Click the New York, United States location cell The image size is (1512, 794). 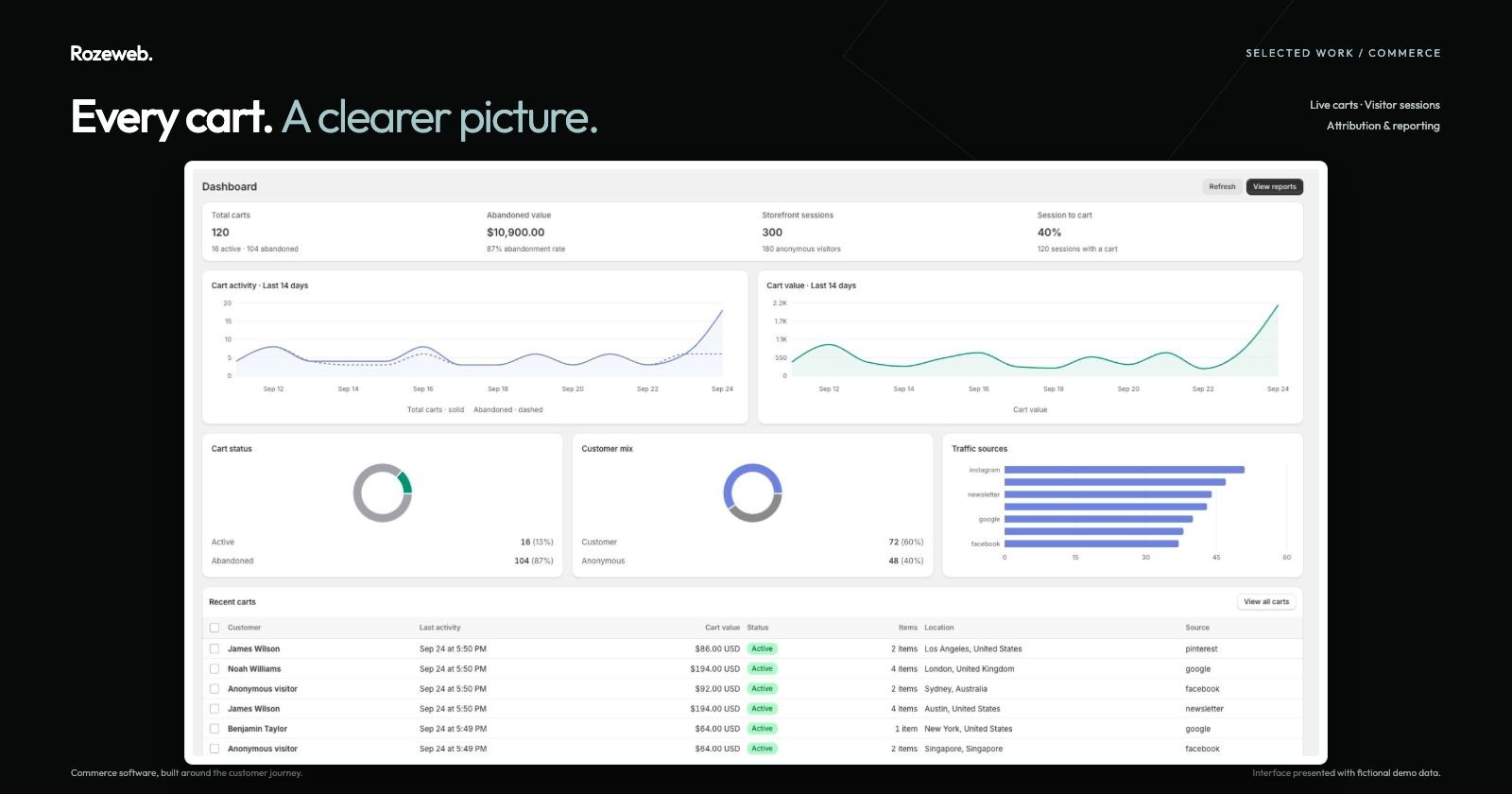(969, 729)
